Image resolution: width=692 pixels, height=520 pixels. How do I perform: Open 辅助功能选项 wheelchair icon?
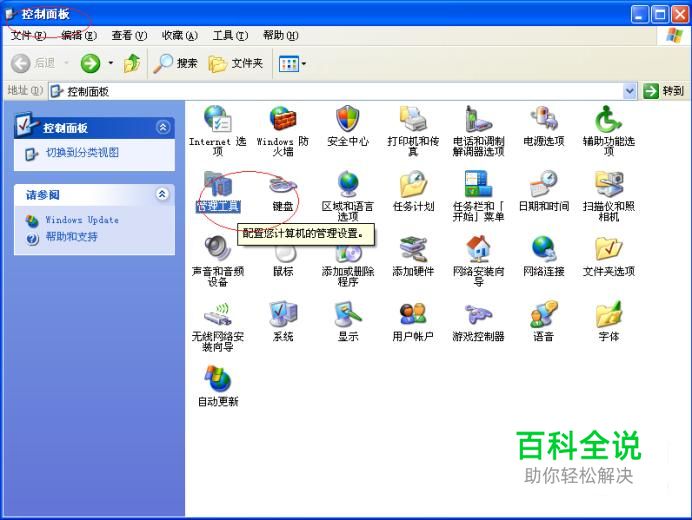pos(609,119)
